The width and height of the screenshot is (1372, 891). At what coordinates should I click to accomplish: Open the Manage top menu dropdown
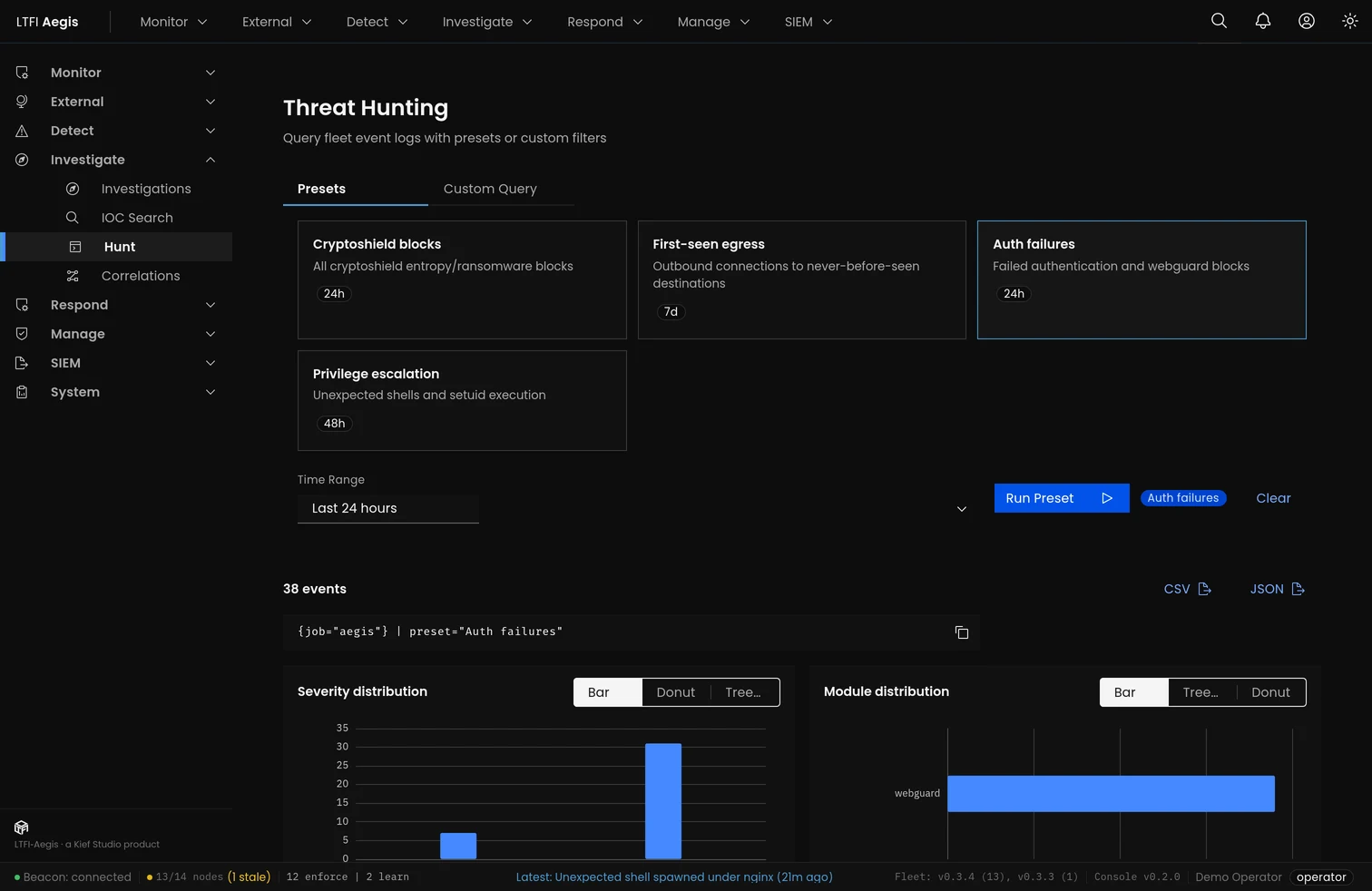tap(713, 22)
